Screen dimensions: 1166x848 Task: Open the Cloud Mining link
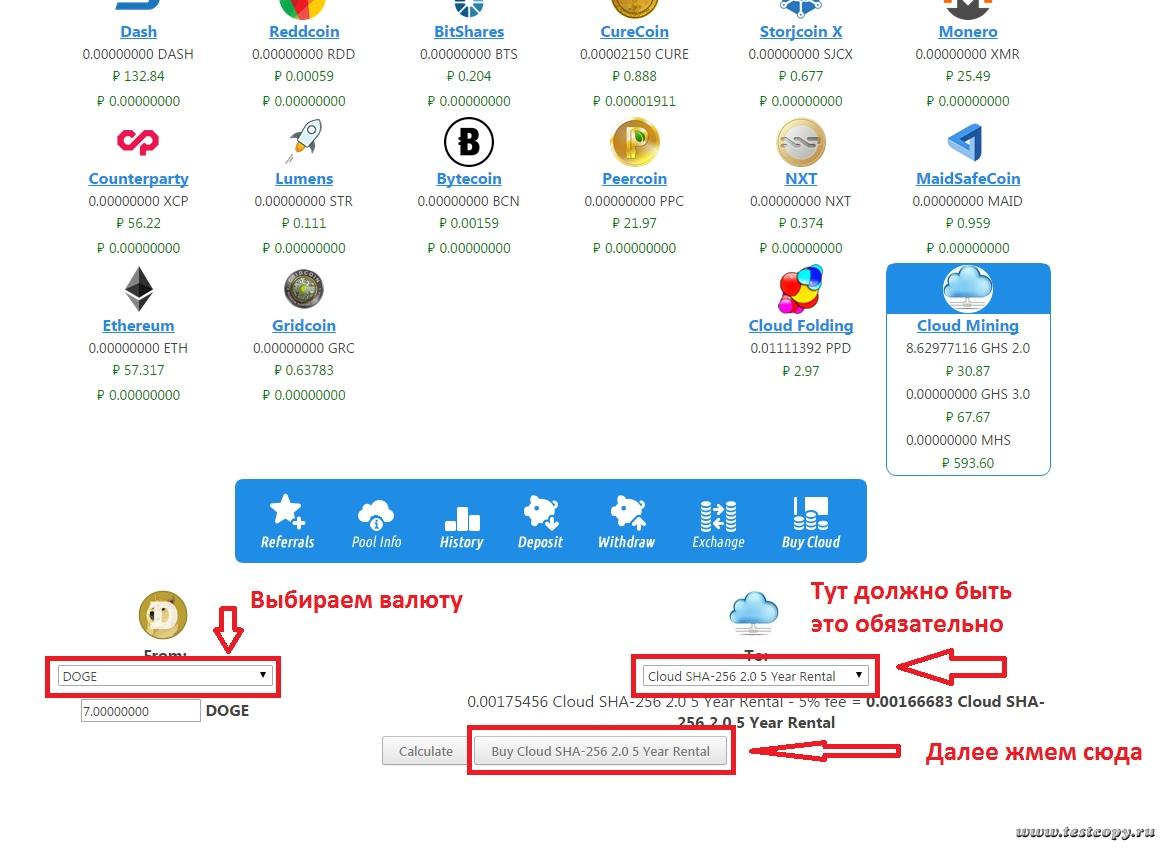[x=967, y=326]
